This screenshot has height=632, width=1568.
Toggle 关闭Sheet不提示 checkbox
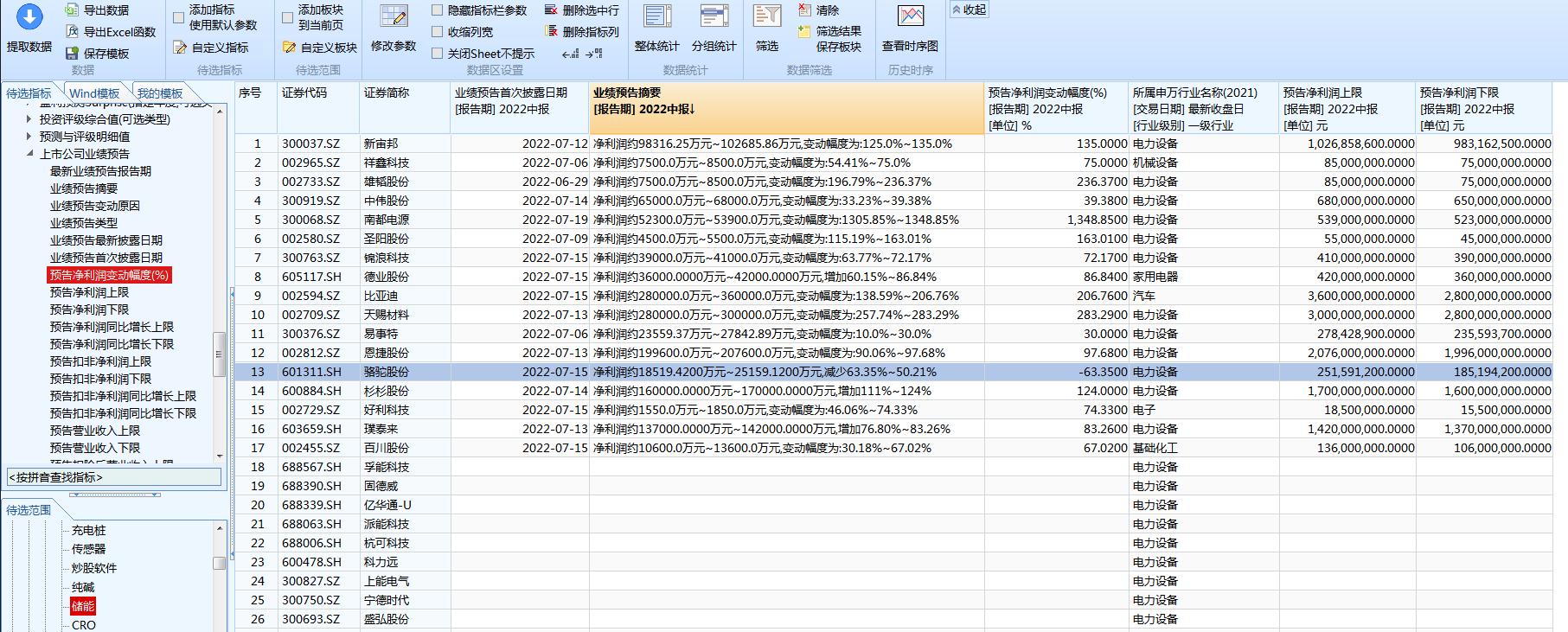pyautogui.click(x=438, y=54)
